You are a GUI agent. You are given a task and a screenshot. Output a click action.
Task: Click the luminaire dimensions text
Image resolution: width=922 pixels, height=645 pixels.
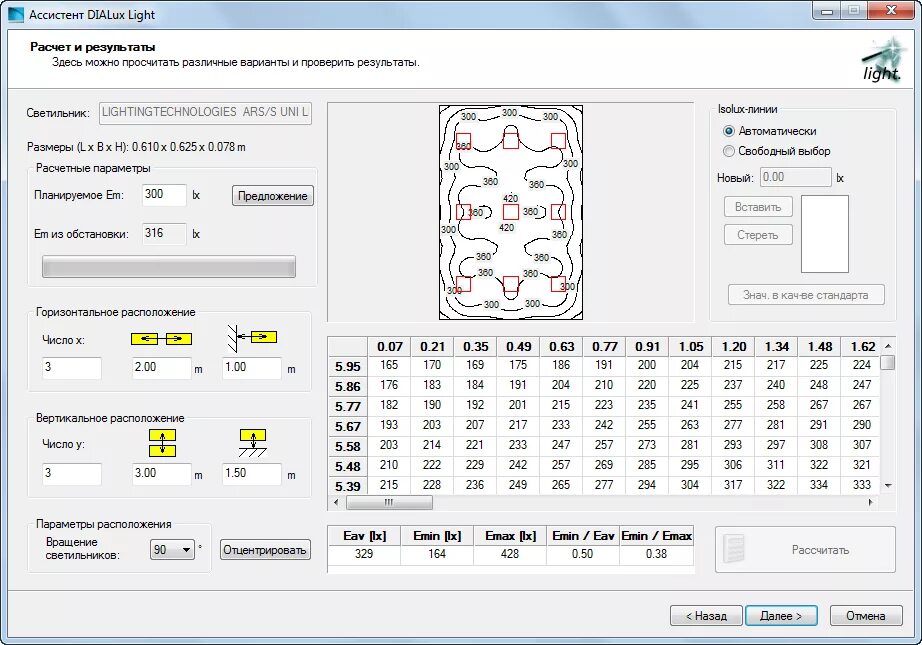[x=136, y=147]
